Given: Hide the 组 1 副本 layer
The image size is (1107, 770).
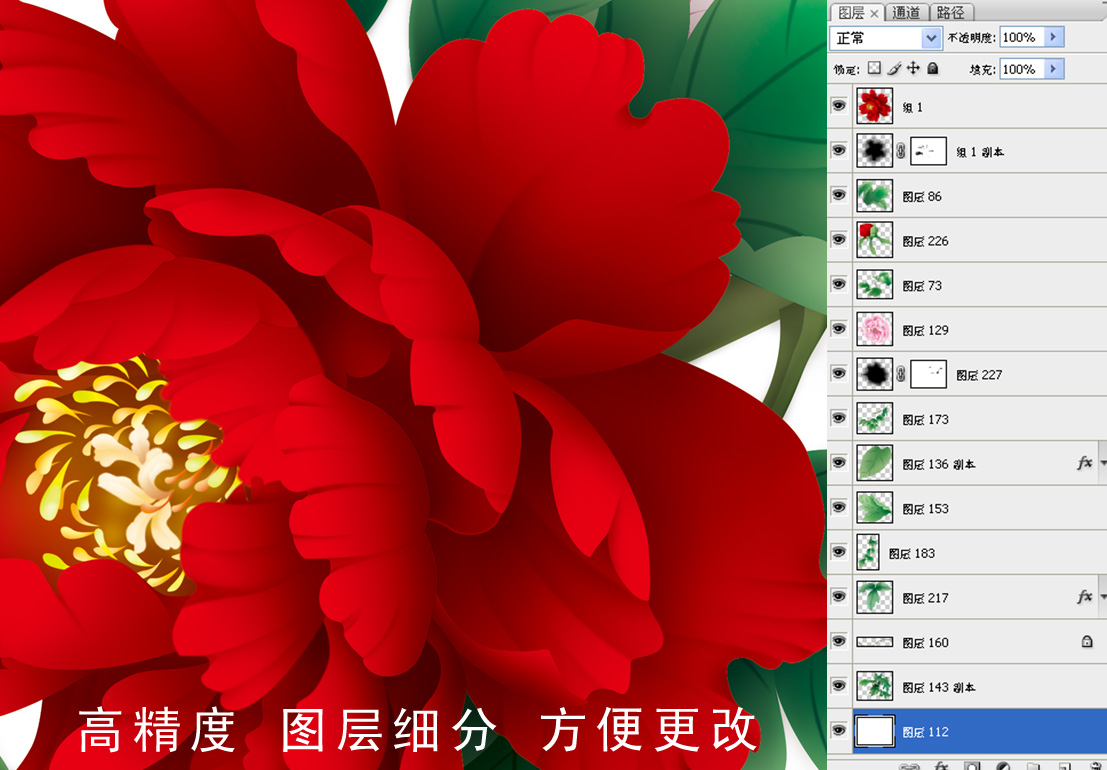Looking at the screenshot, I should (839, 150).
